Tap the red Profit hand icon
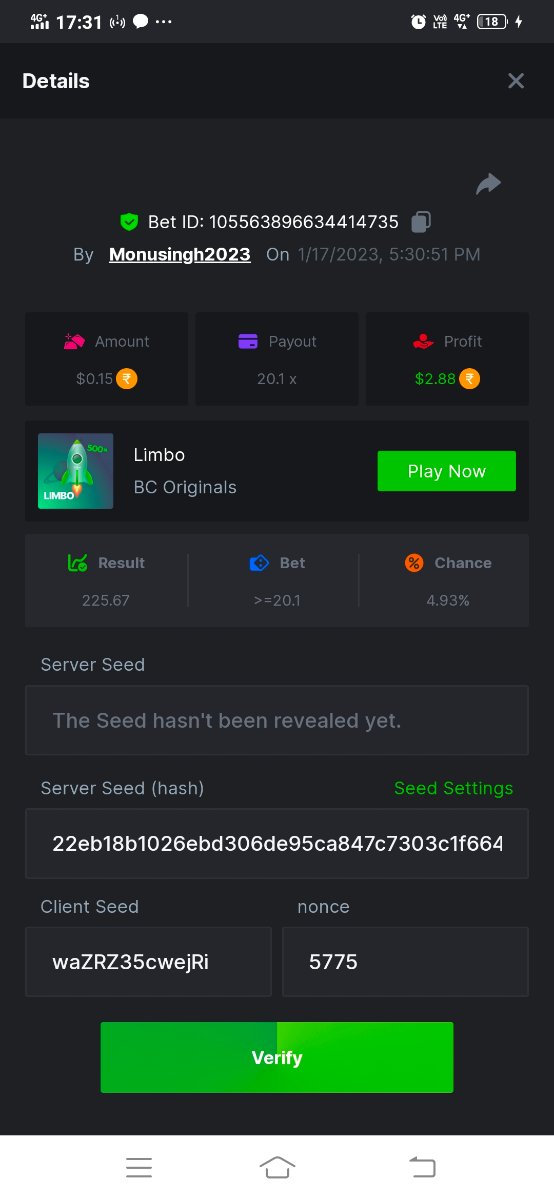This screenshot has height=1200, width=554. coord(423,341)
